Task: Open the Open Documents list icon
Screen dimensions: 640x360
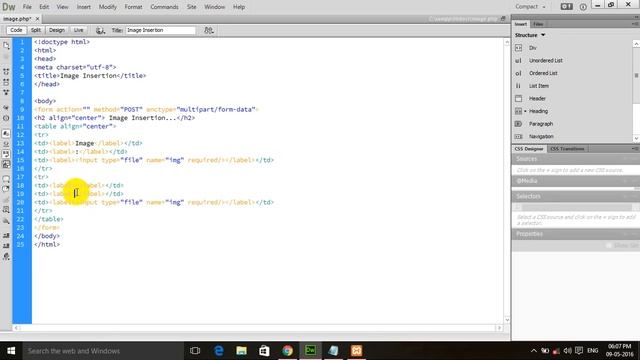Action: coord(6,46)
